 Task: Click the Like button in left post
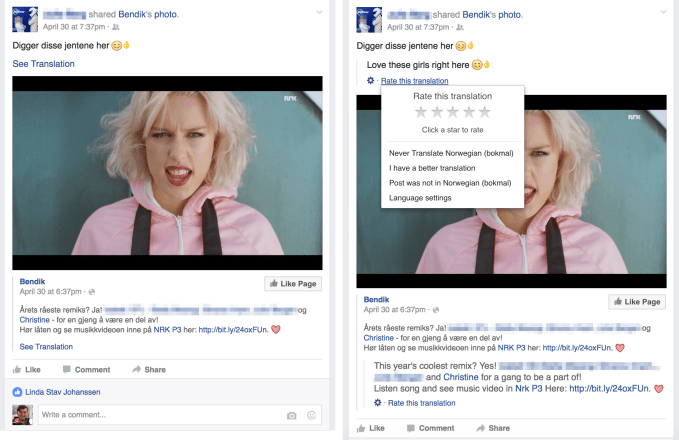coord(27,369)
